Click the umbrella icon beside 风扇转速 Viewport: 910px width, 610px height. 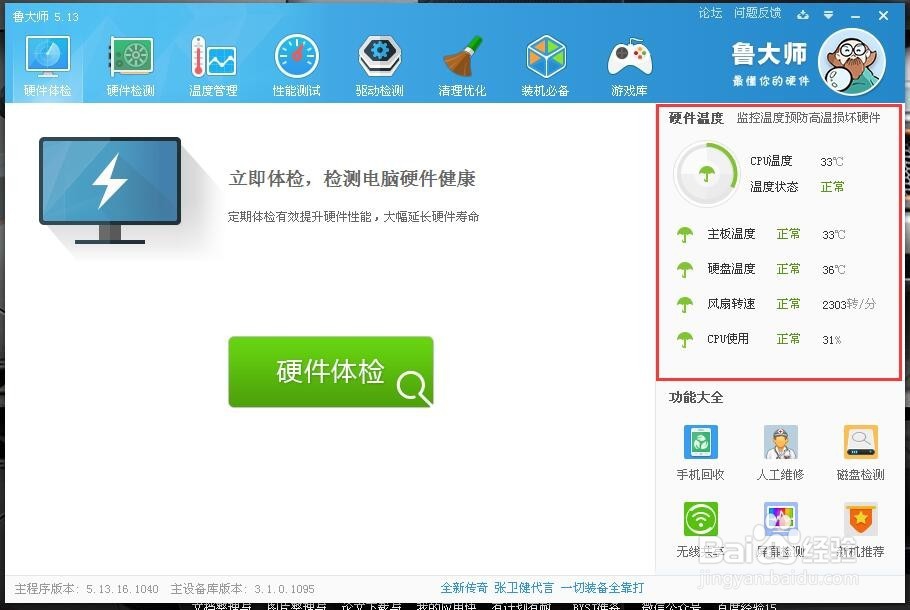click(685, 304)
